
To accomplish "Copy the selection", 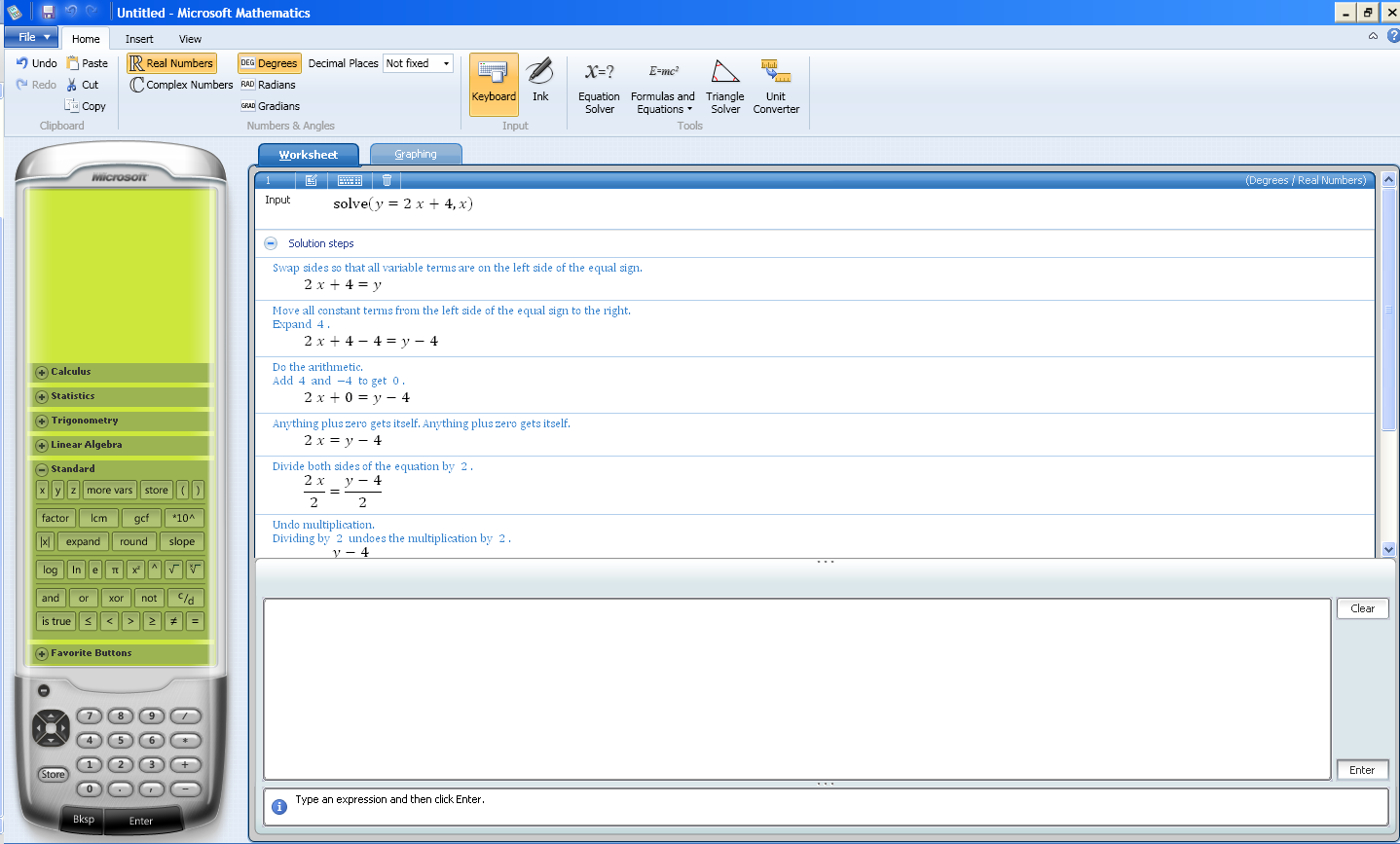I will [x=86, y=106].
